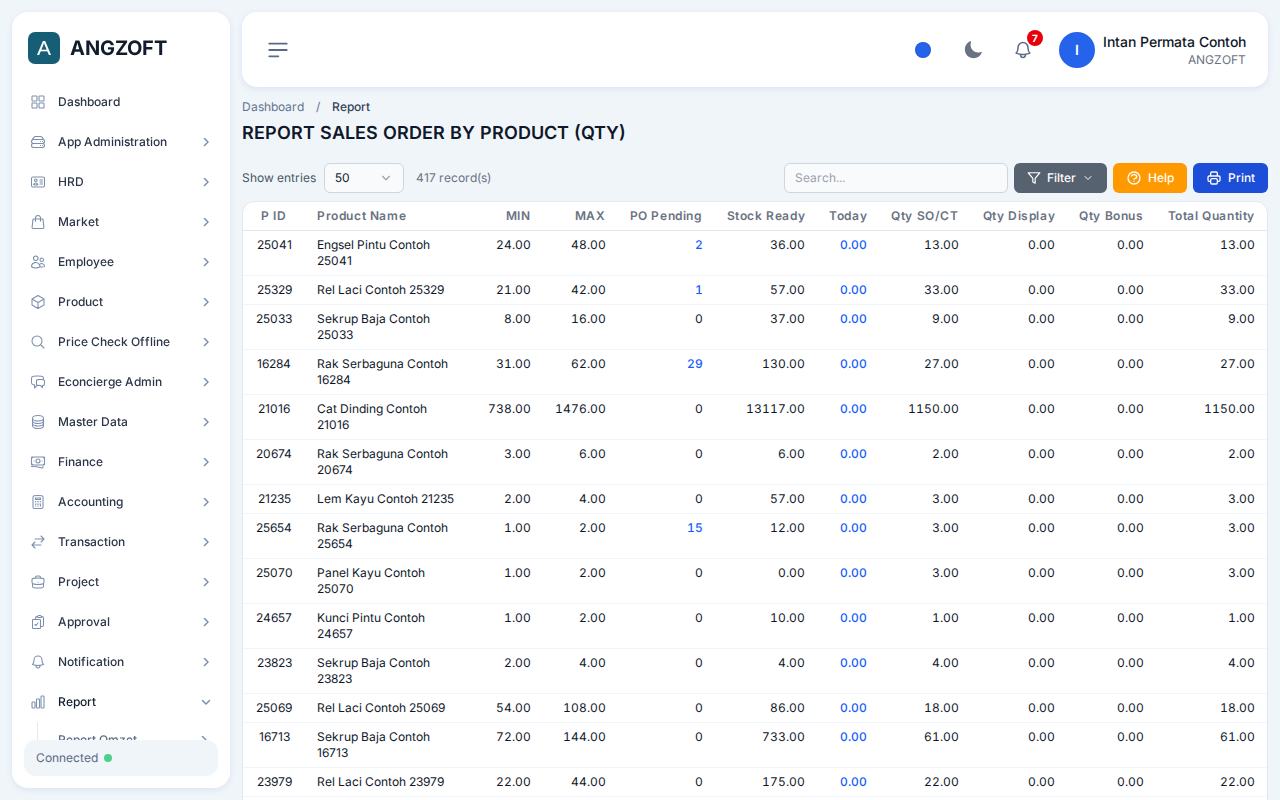Open the Show entries dropdown
The image size is (1280, 800).
(x=364, y=178)
